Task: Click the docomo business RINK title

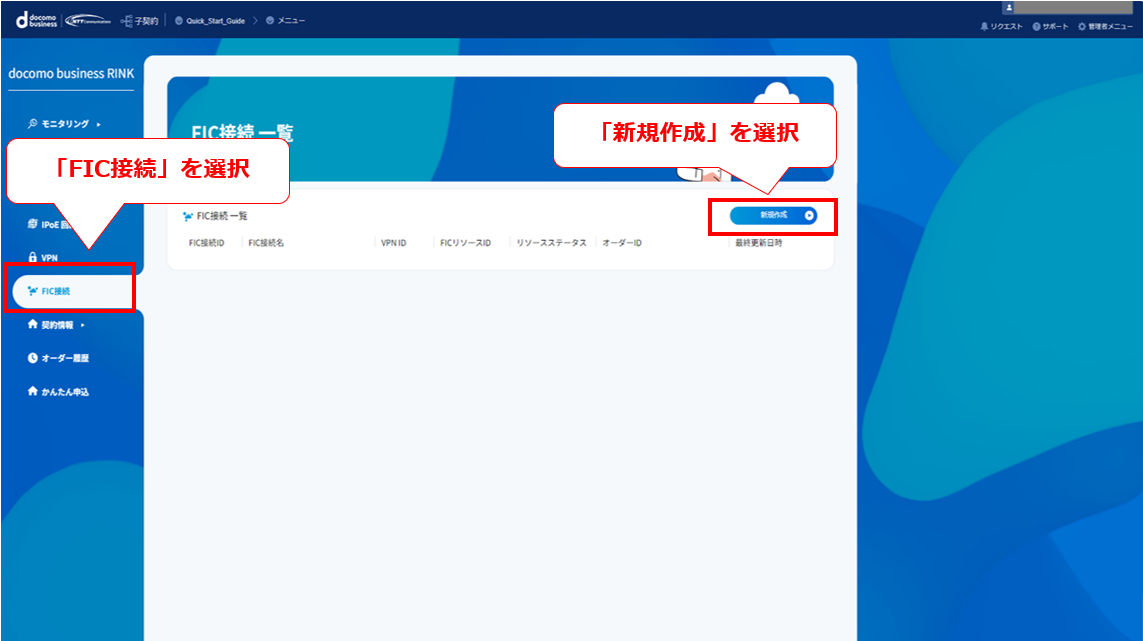Action: 71,74
